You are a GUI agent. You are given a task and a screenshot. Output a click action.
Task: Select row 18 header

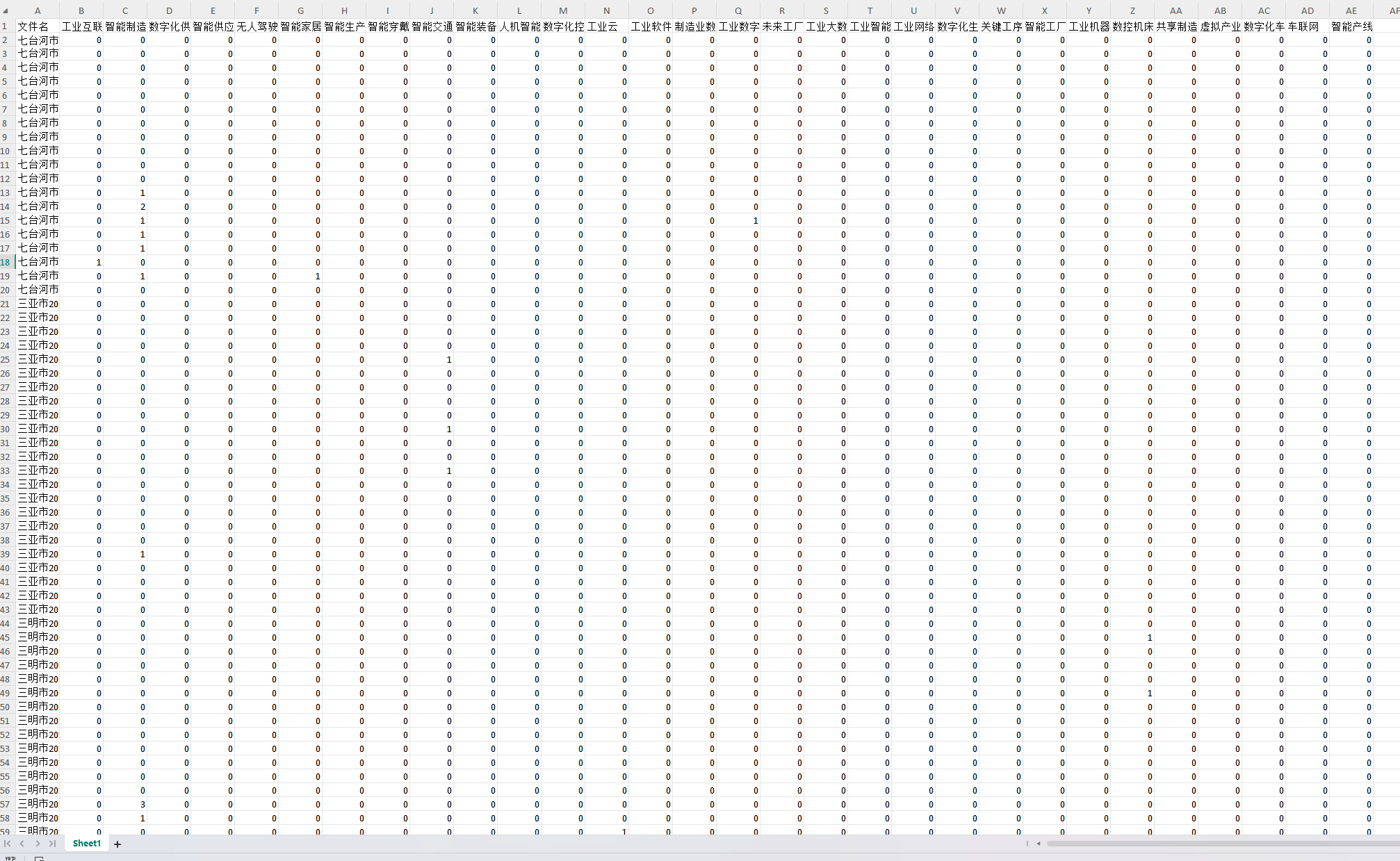pos(6,262)
